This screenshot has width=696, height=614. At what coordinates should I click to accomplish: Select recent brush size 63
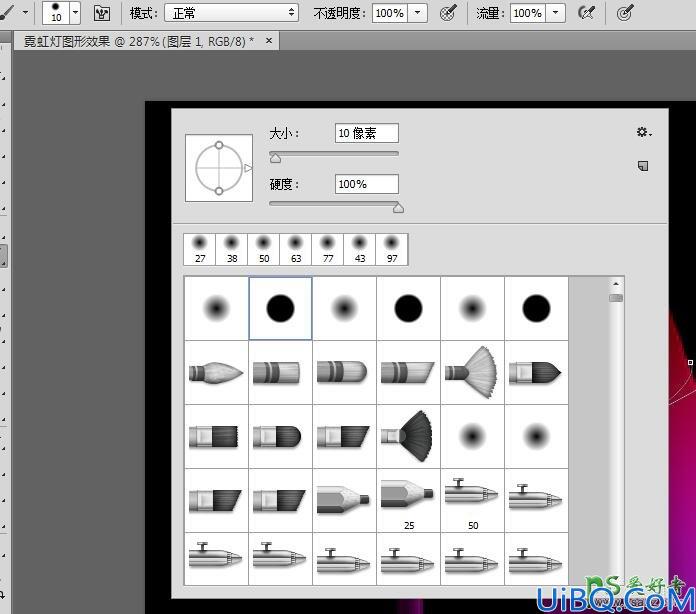[296, 250]
